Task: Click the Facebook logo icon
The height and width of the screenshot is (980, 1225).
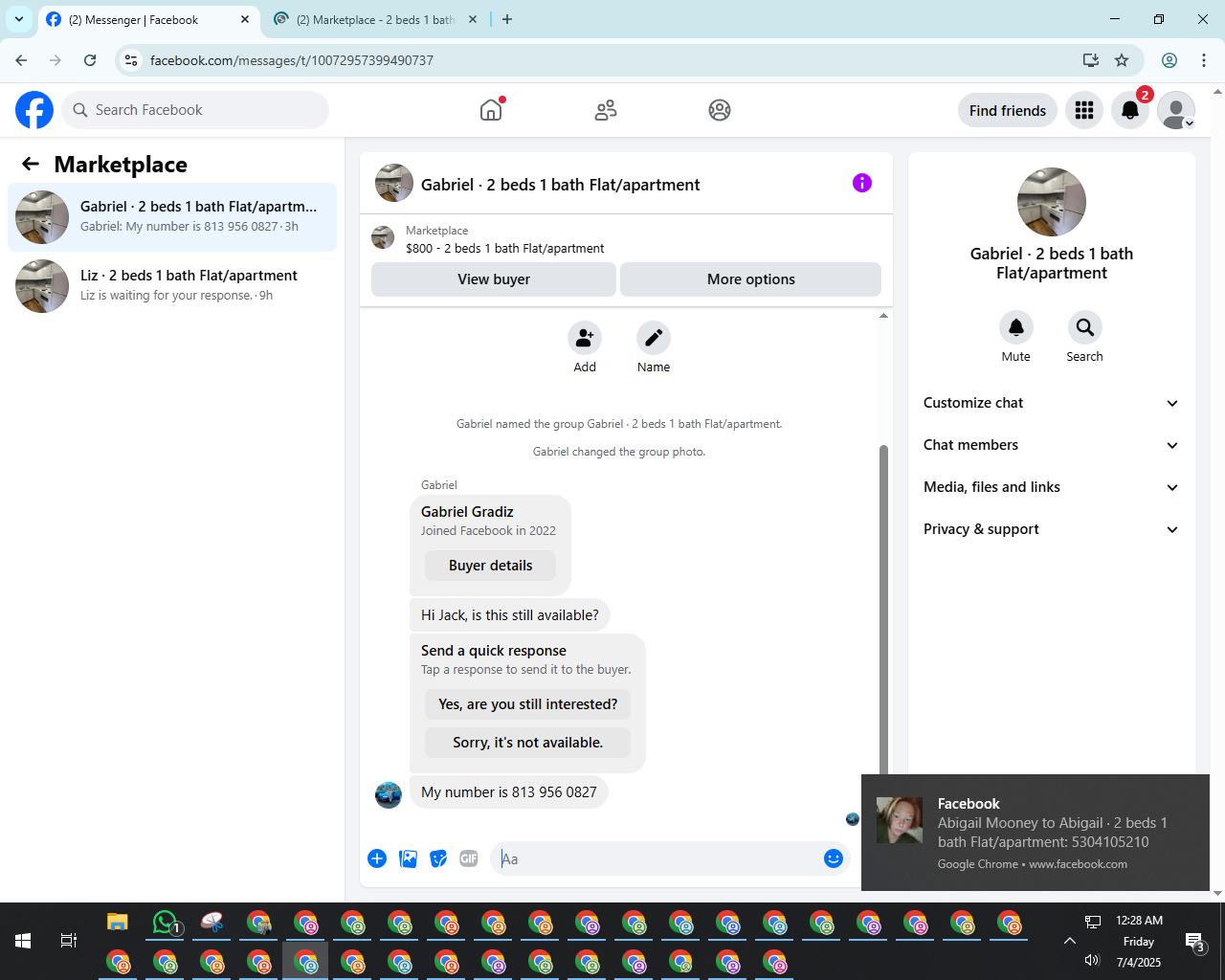Action: 34,110
